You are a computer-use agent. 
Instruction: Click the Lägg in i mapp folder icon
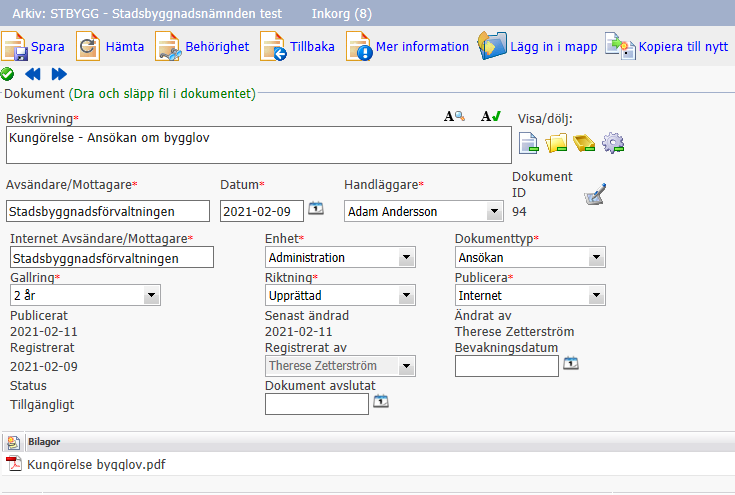pos(492,45)
